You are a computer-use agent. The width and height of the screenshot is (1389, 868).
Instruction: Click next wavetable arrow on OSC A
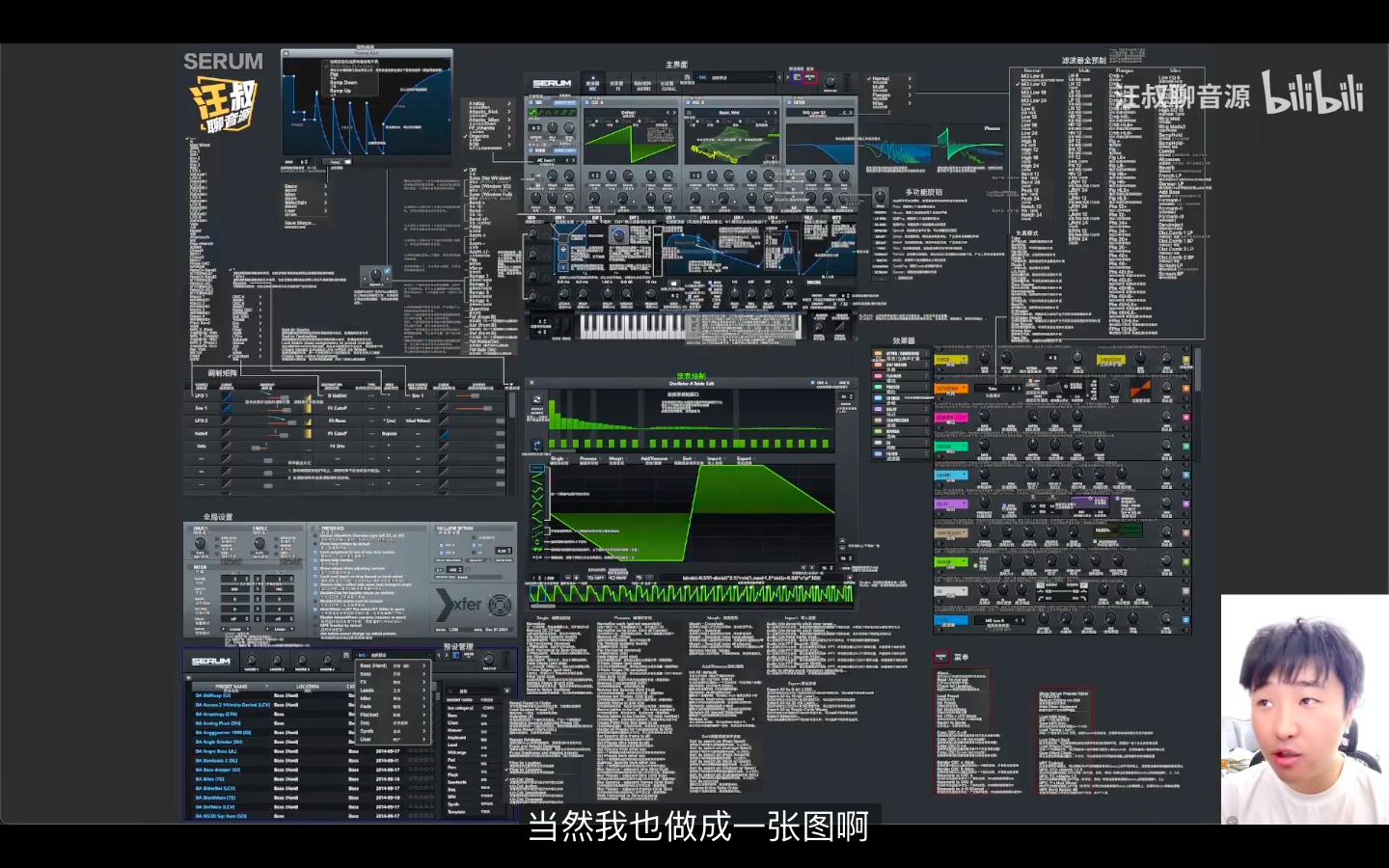674,113
